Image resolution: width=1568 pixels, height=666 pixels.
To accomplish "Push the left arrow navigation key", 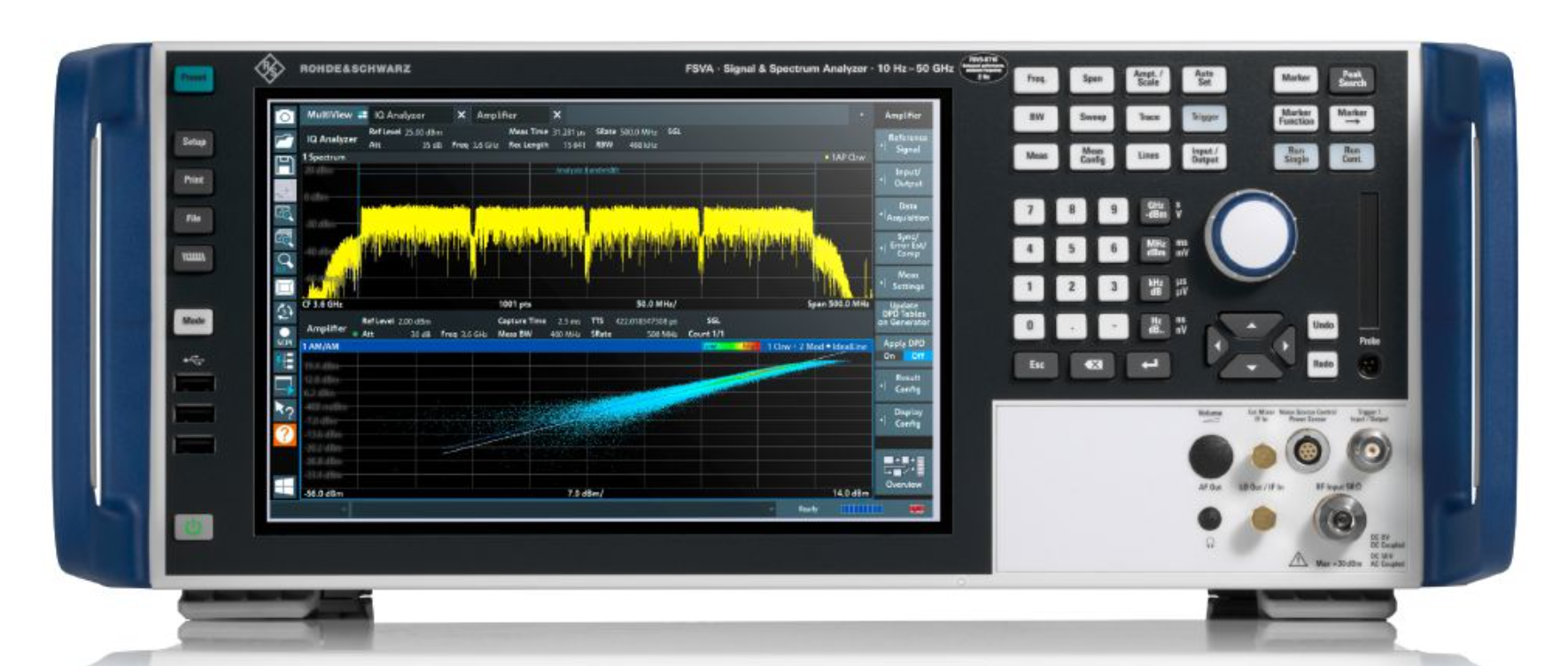I will (1216, 346).
